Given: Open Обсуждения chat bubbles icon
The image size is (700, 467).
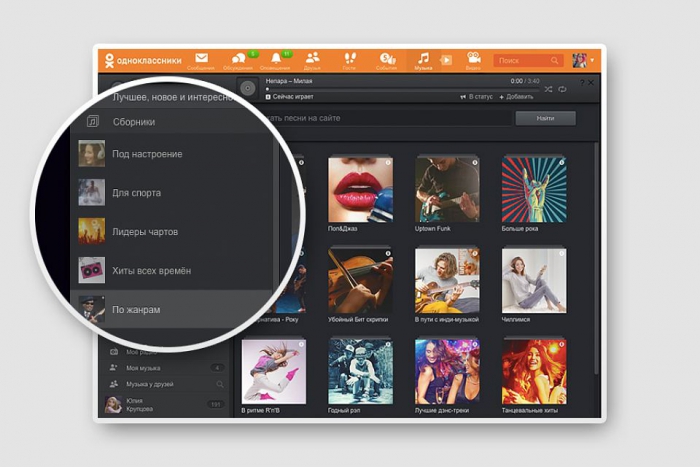Looking at the screenshot, I should (x=238, y=58).
